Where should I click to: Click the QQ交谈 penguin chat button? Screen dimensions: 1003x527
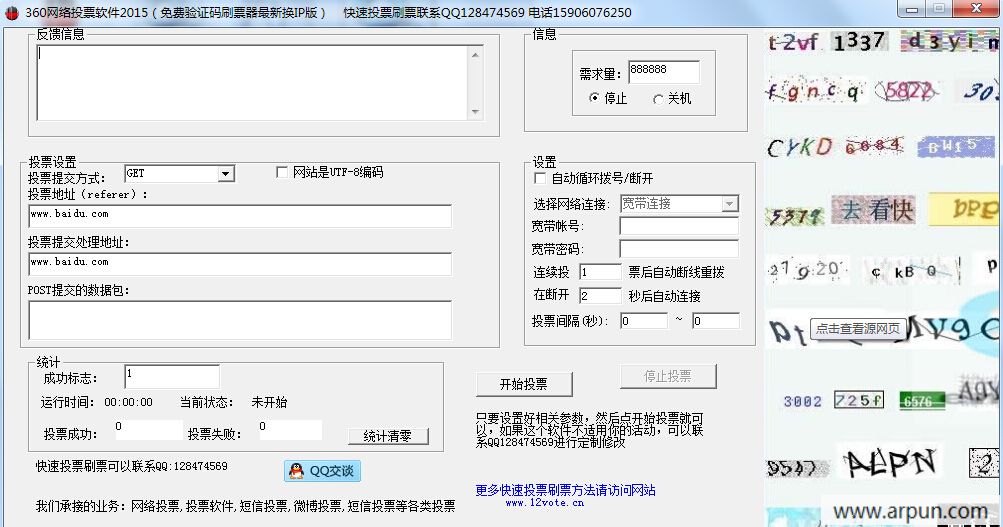pyautogui.click(x=322, y=471)
